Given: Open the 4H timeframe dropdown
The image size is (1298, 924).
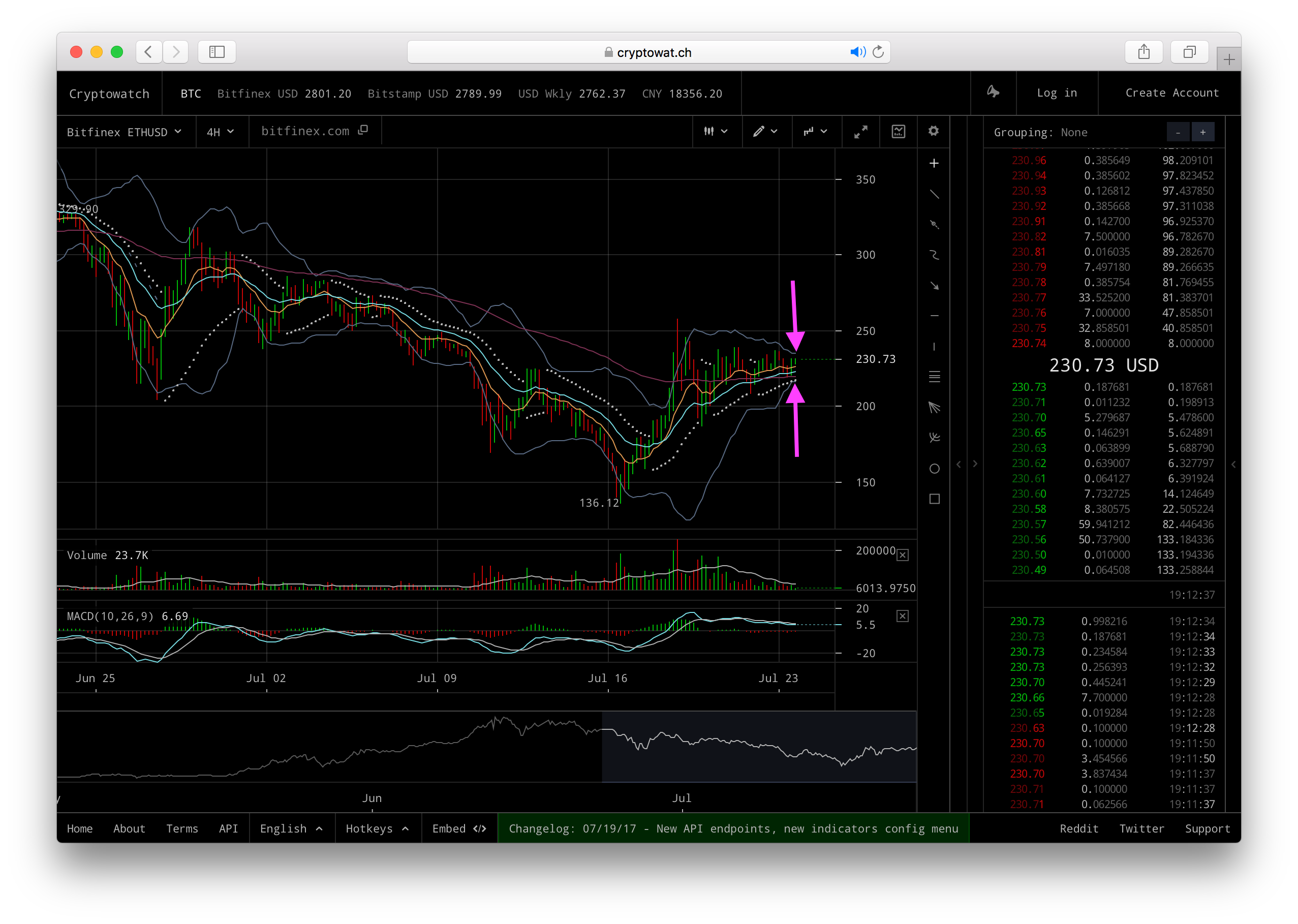Looking at the screenshot, I should pyautogui.click(x=221, y=132).
